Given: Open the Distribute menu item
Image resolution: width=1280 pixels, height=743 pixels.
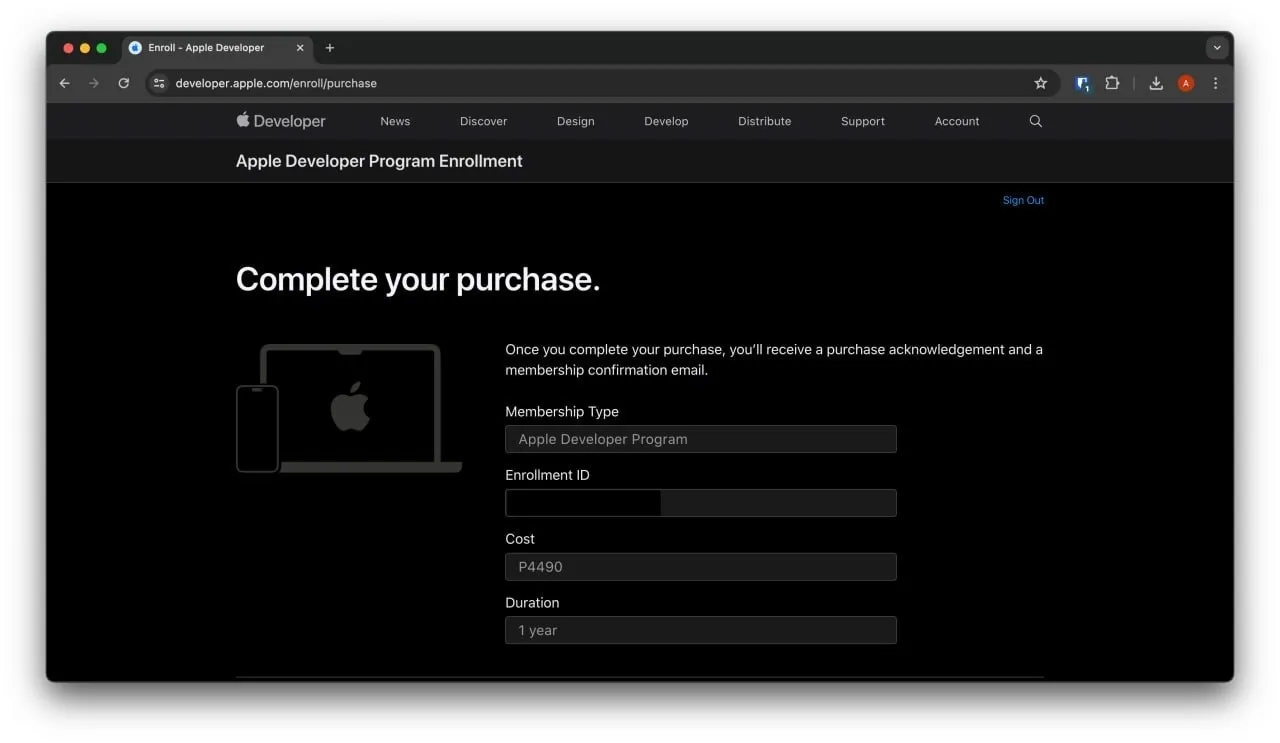Looking at the screenshot, I should click(x=765, y=121).
